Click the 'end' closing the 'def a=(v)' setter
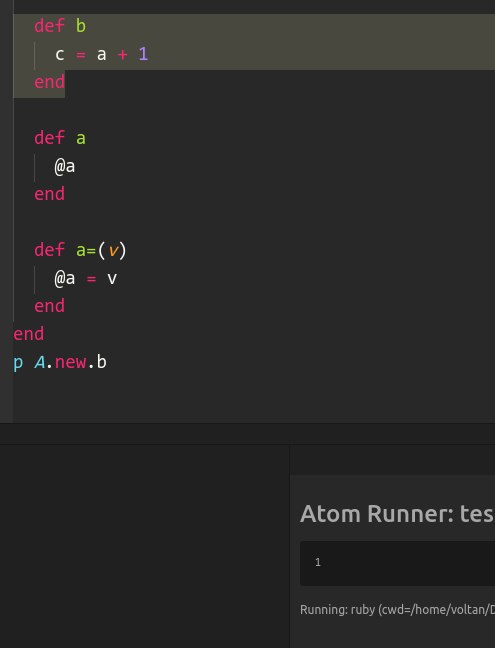Screen dimensions: 495x648 pyautogui.click(x=50, y=306)
